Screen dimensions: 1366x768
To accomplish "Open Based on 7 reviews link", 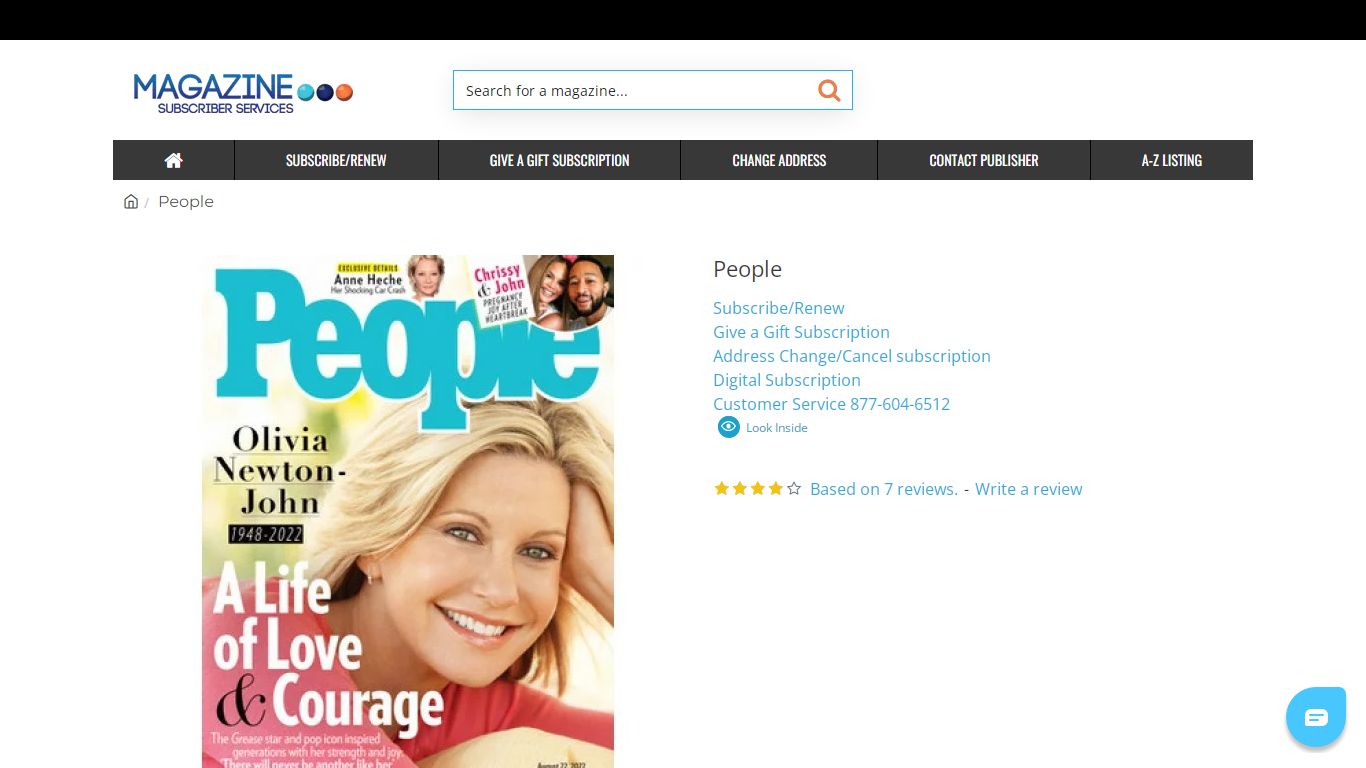I will coord(884,489).
